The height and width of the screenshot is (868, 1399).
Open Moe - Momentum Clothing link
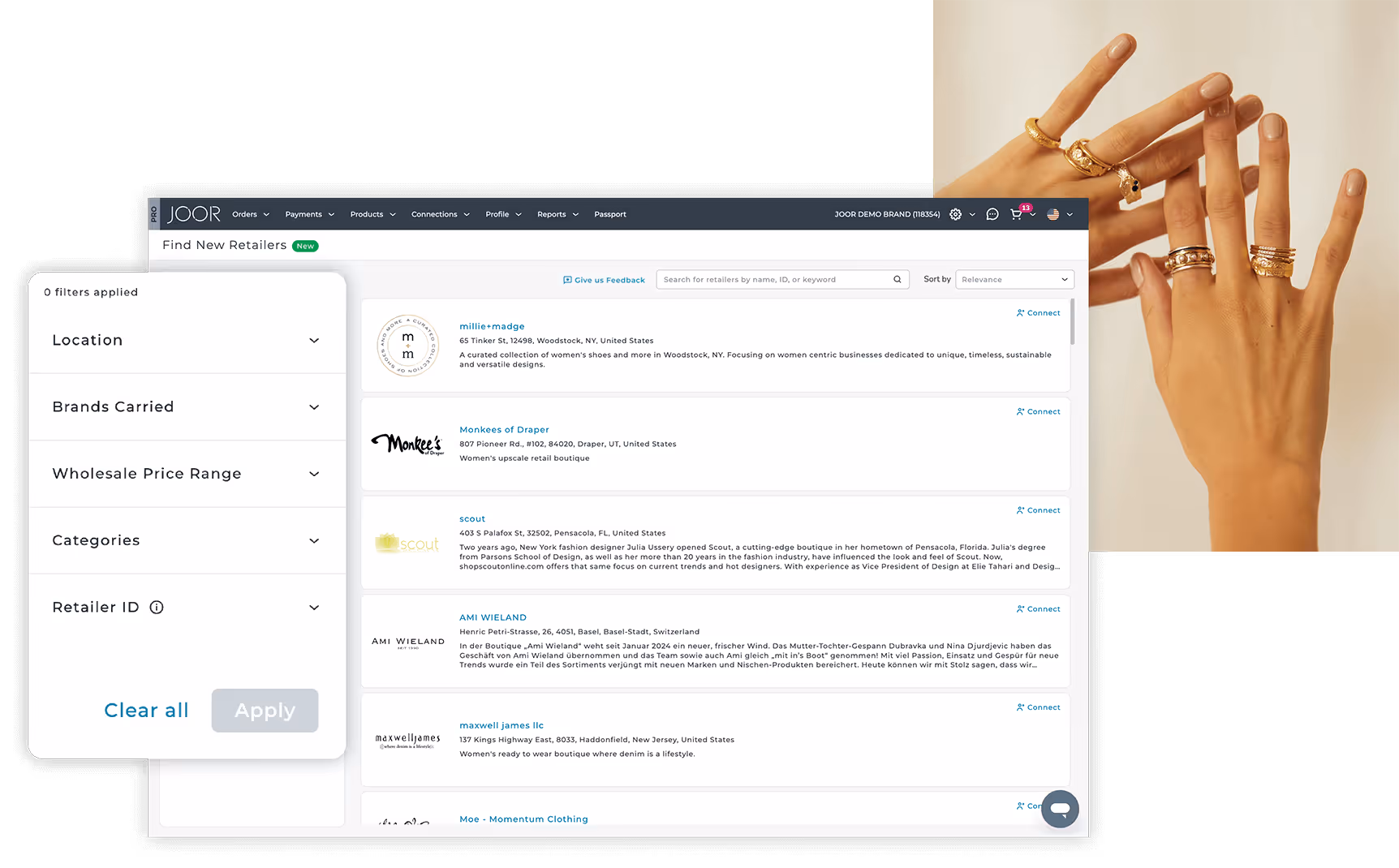pos(523,819)
